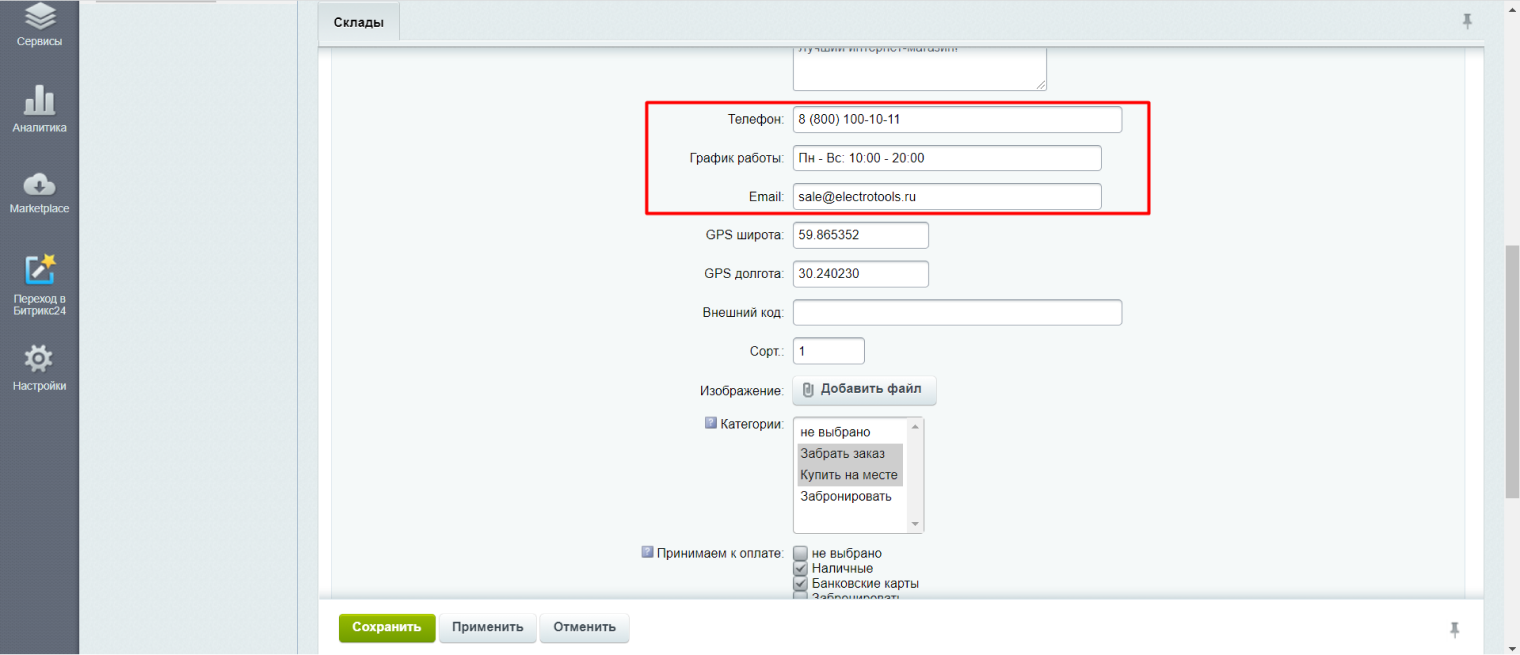Check the не выбрано payment checkbox

tap(800, 553)
